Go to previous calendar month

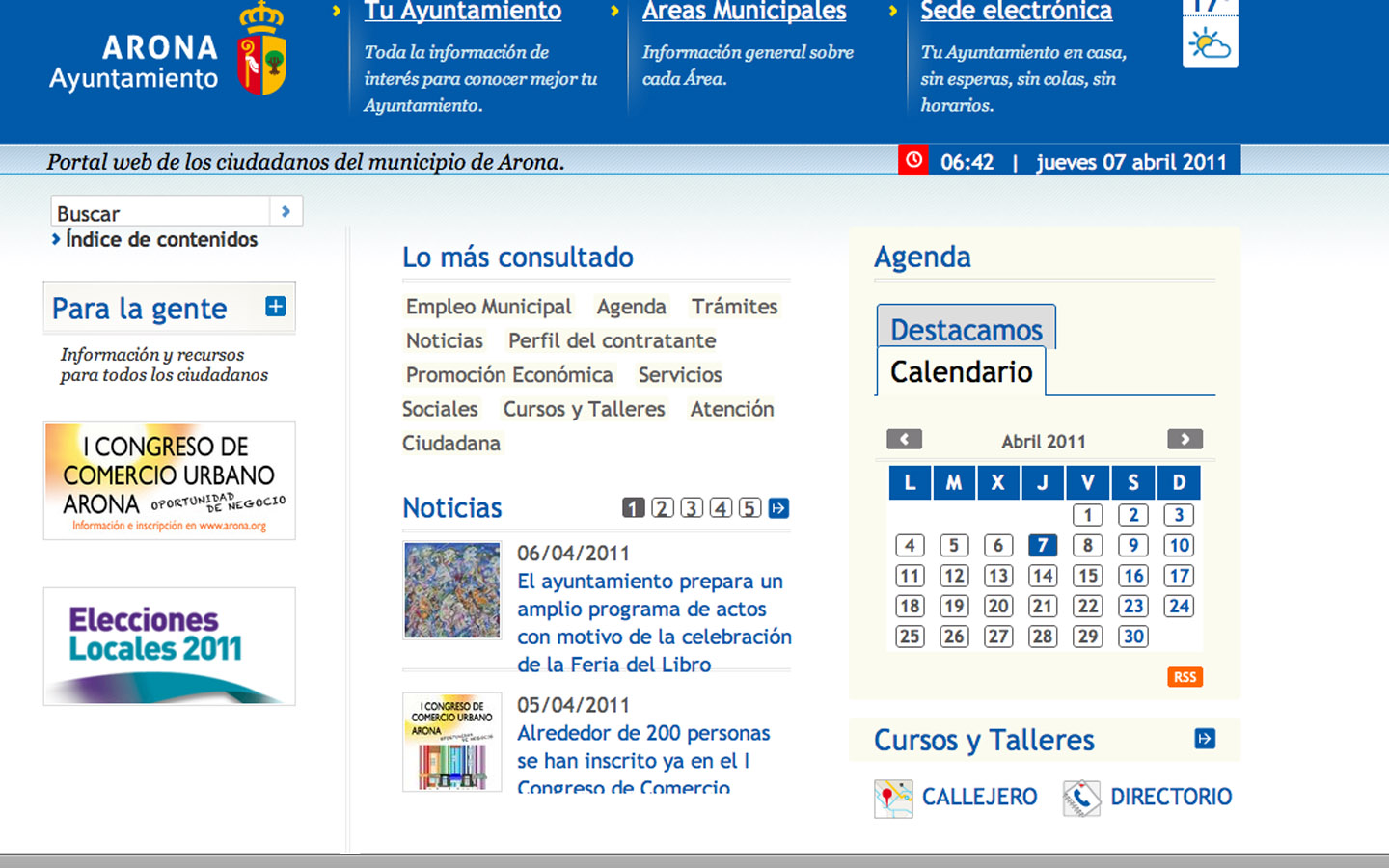click(904, 440)
